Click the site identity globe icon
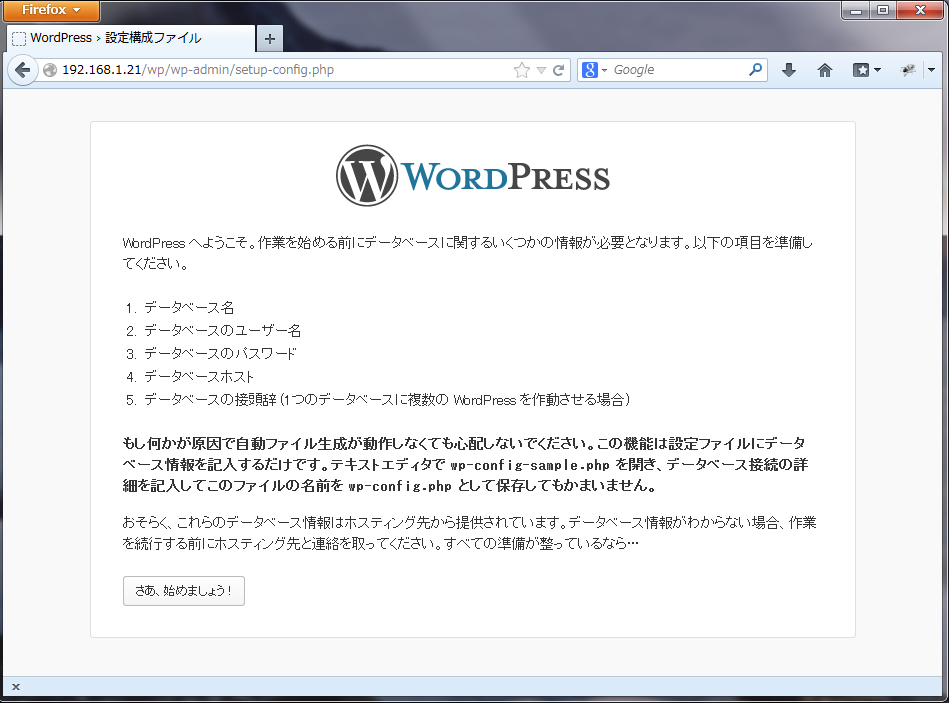 tap(50, 70)
